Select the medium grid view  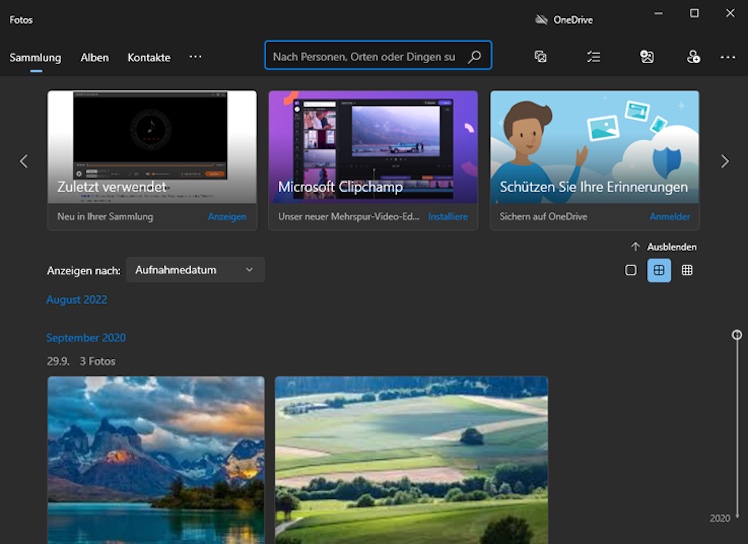[659, 270]
